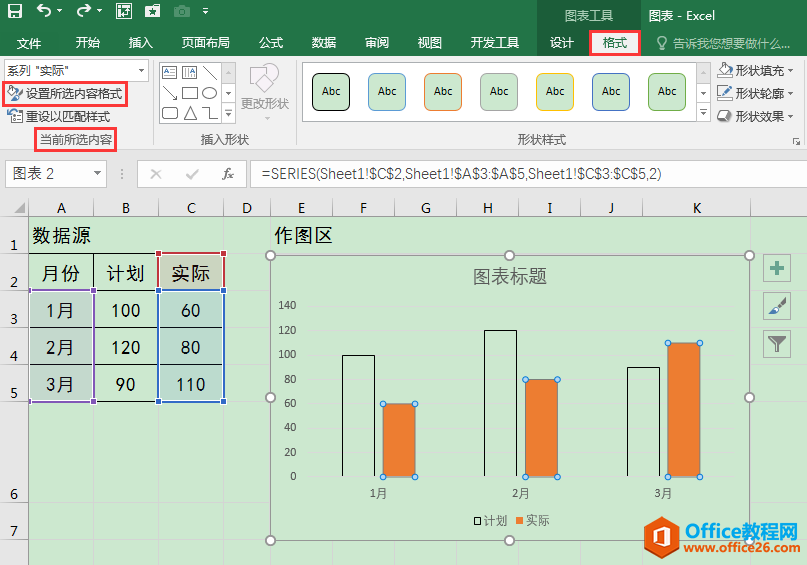The height and width of the screenshot is (565, 807).
Task: Open the chart element selector showing 系列 "实际"
Action: click(x=76, y=70)
